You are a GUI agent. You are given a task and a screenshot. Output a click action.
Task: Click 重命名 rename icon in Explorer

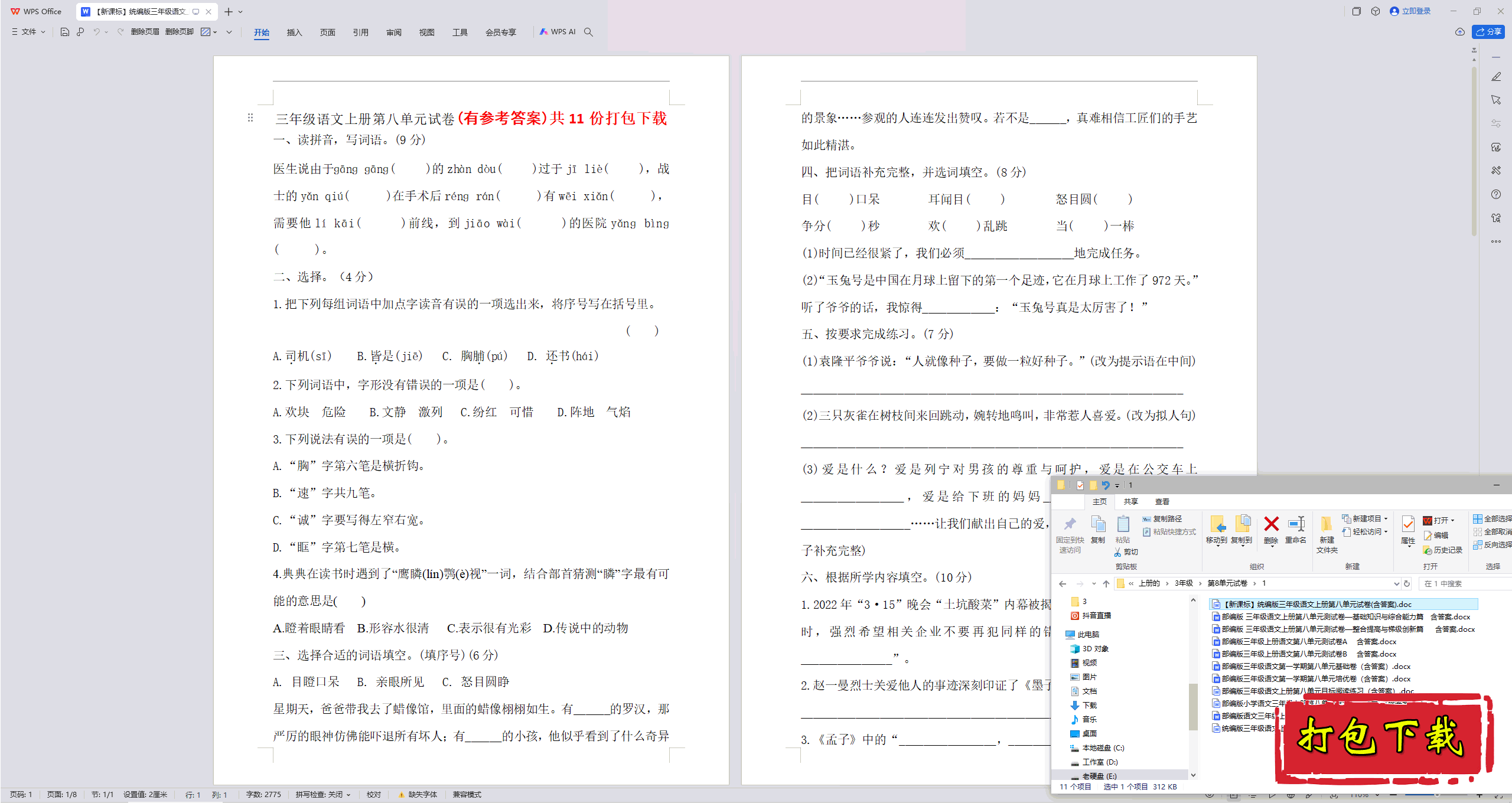click(1296, 530)
